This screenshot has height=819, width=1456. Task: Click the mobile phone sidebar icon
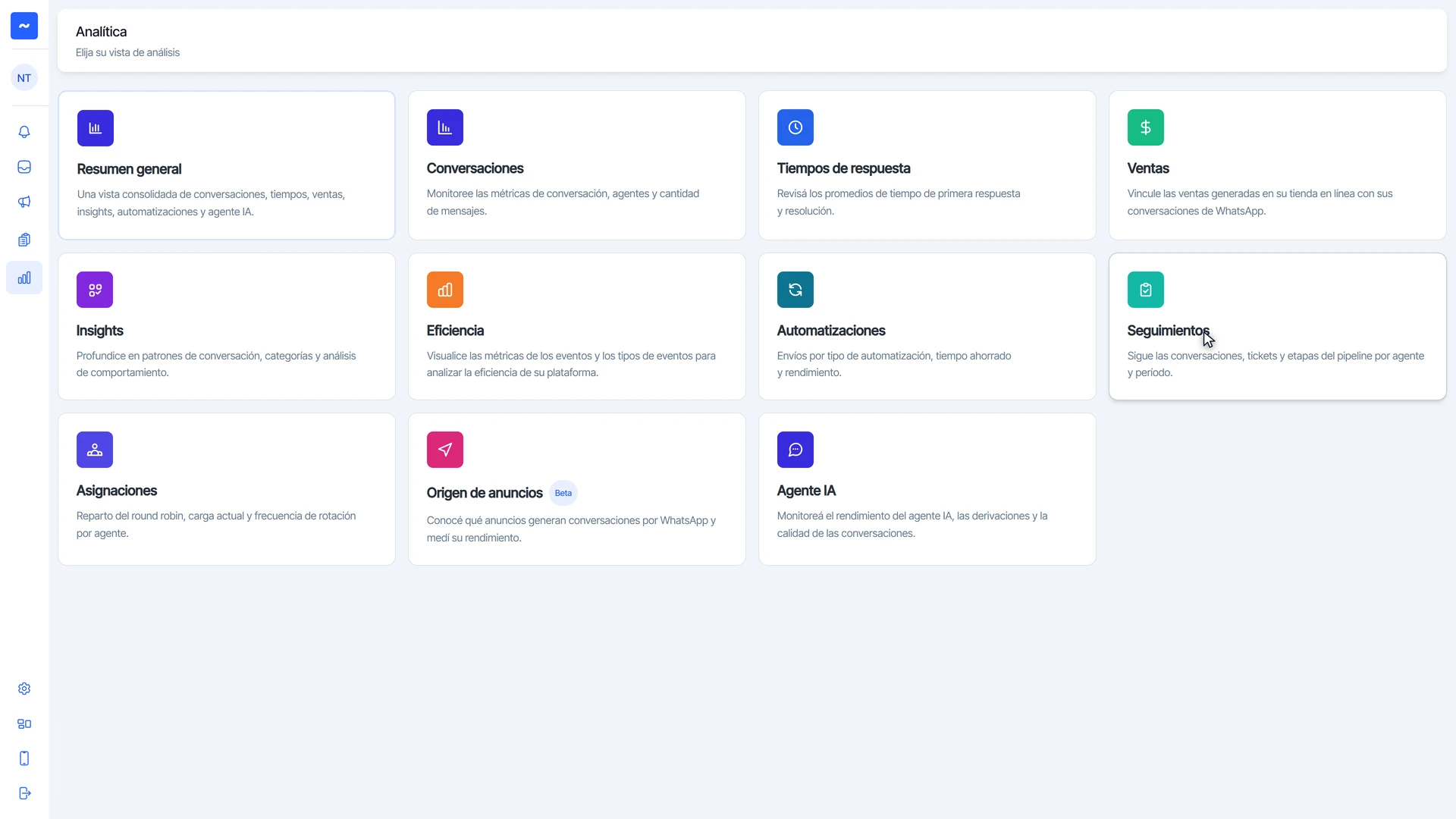pyautogui.click(x=24, y=758)
